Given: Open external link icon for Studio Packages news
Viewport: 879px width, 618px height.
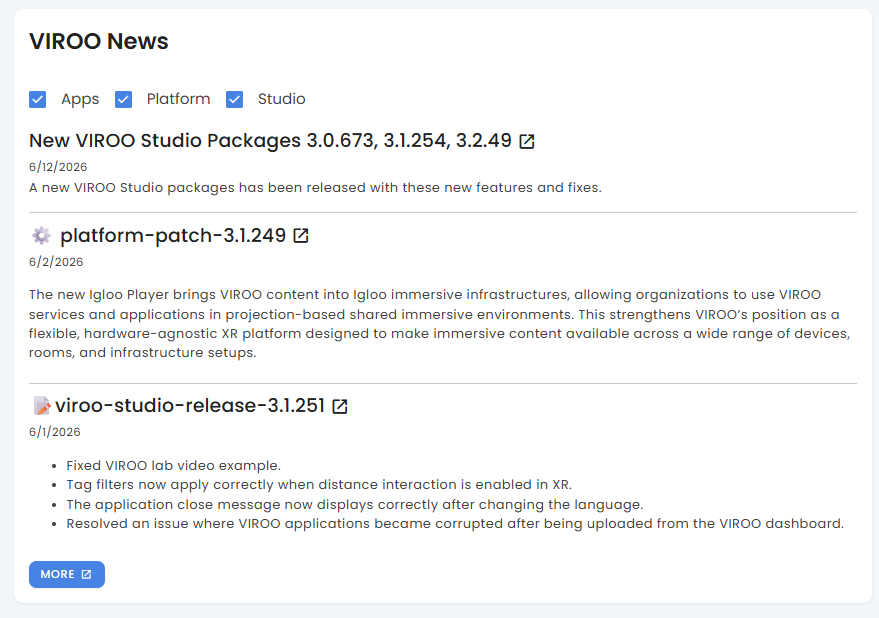Looking at the screenshot, I should click(x=526, y=141).
